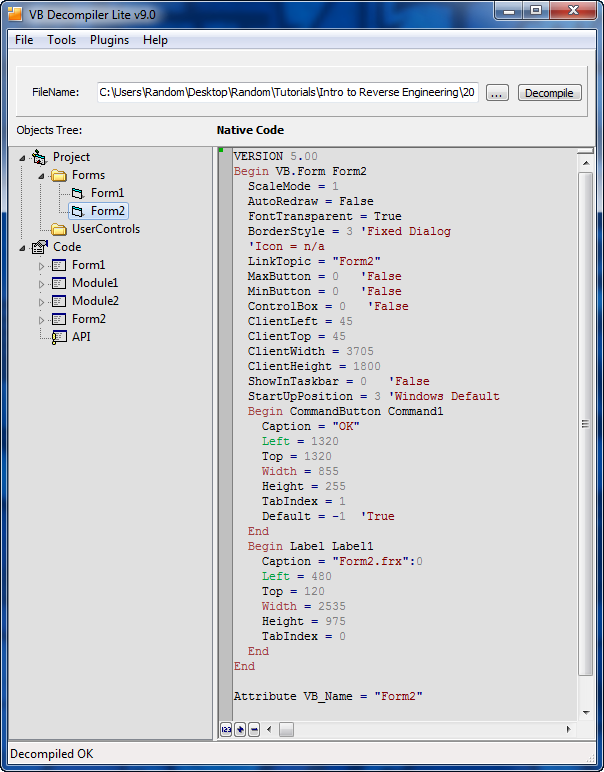Click the horizontal scrollbar thumb
This screenshot has height=772, width=604.
coord(286,730)
